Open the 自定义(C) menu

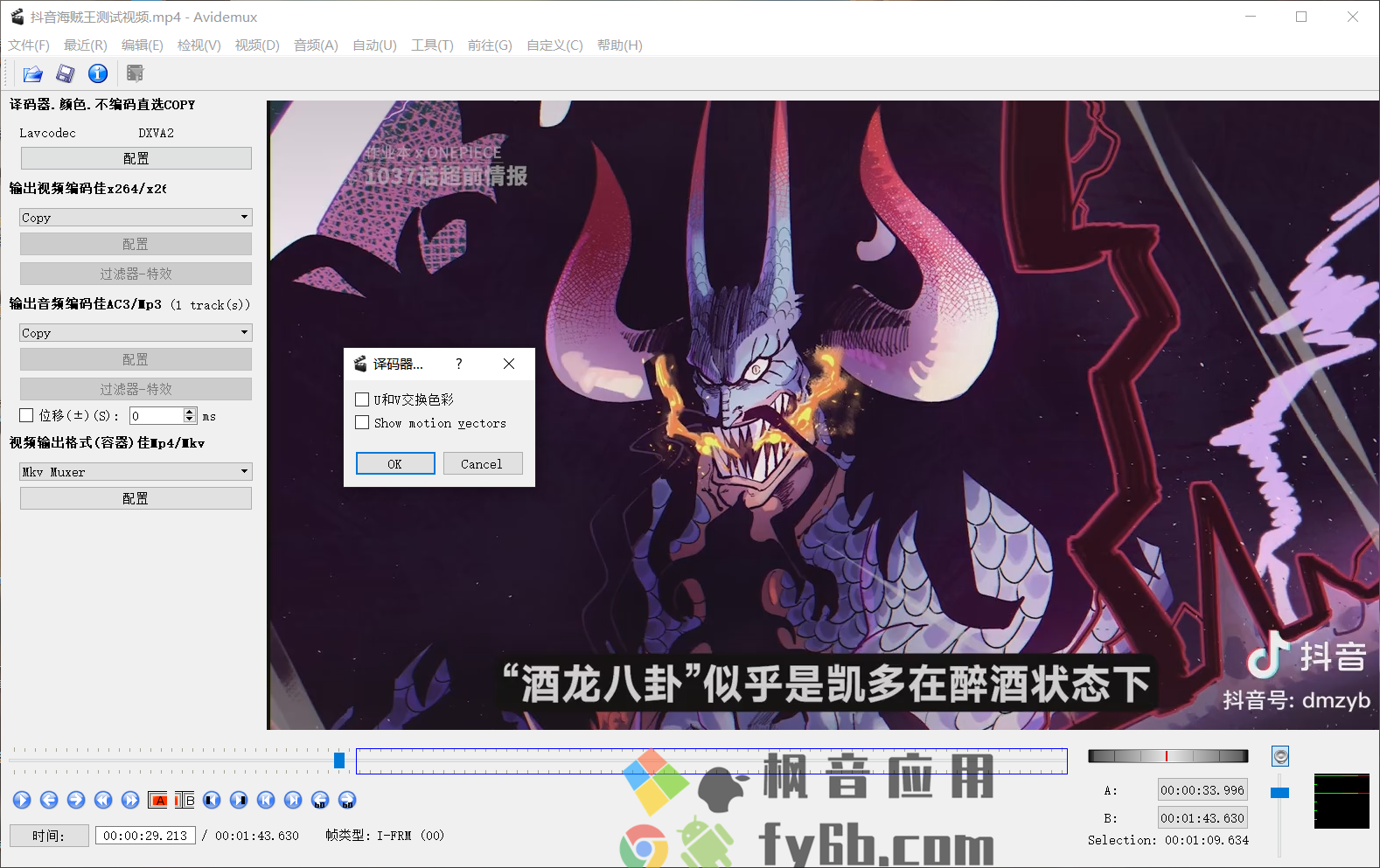coord(554,45)
